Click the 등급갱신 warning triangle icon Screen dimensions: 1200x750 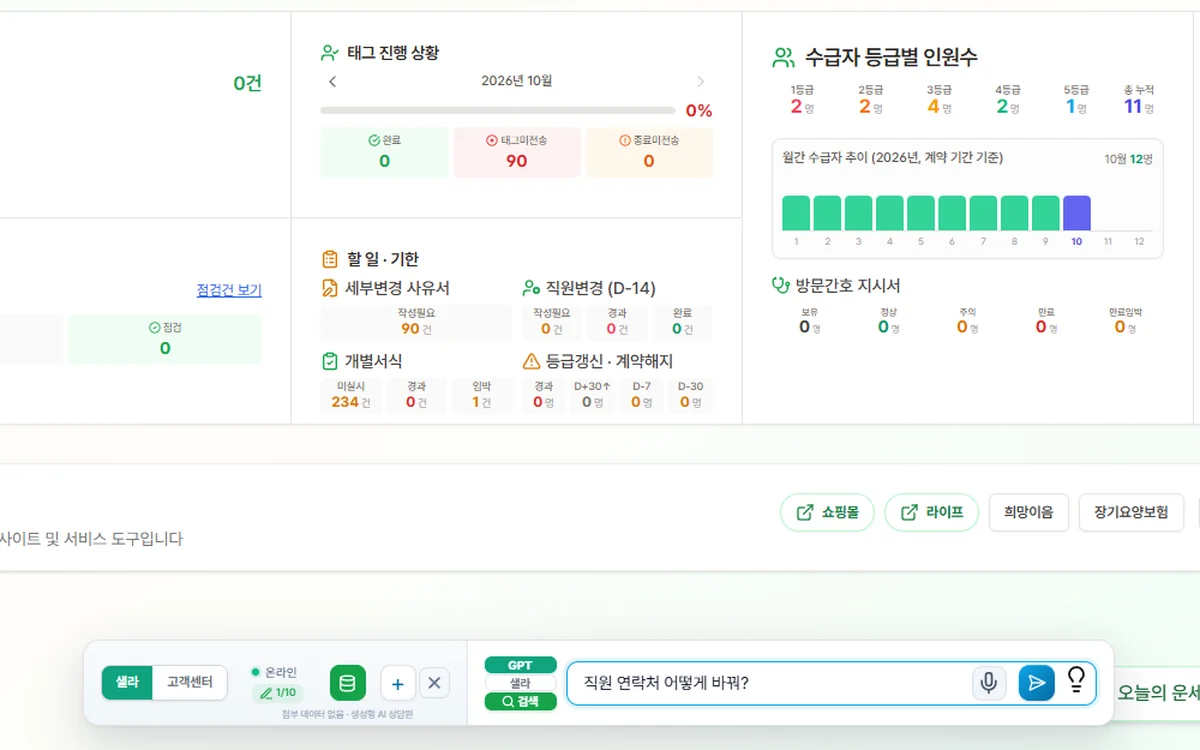click(531, 361)
